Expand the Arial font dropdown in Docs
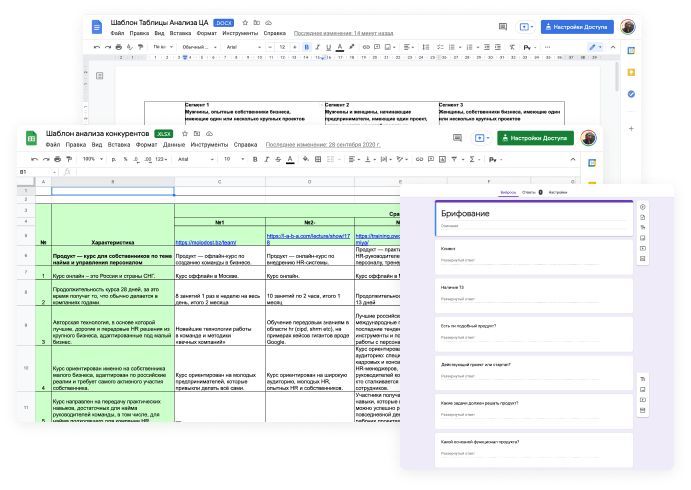 (243, 47)
